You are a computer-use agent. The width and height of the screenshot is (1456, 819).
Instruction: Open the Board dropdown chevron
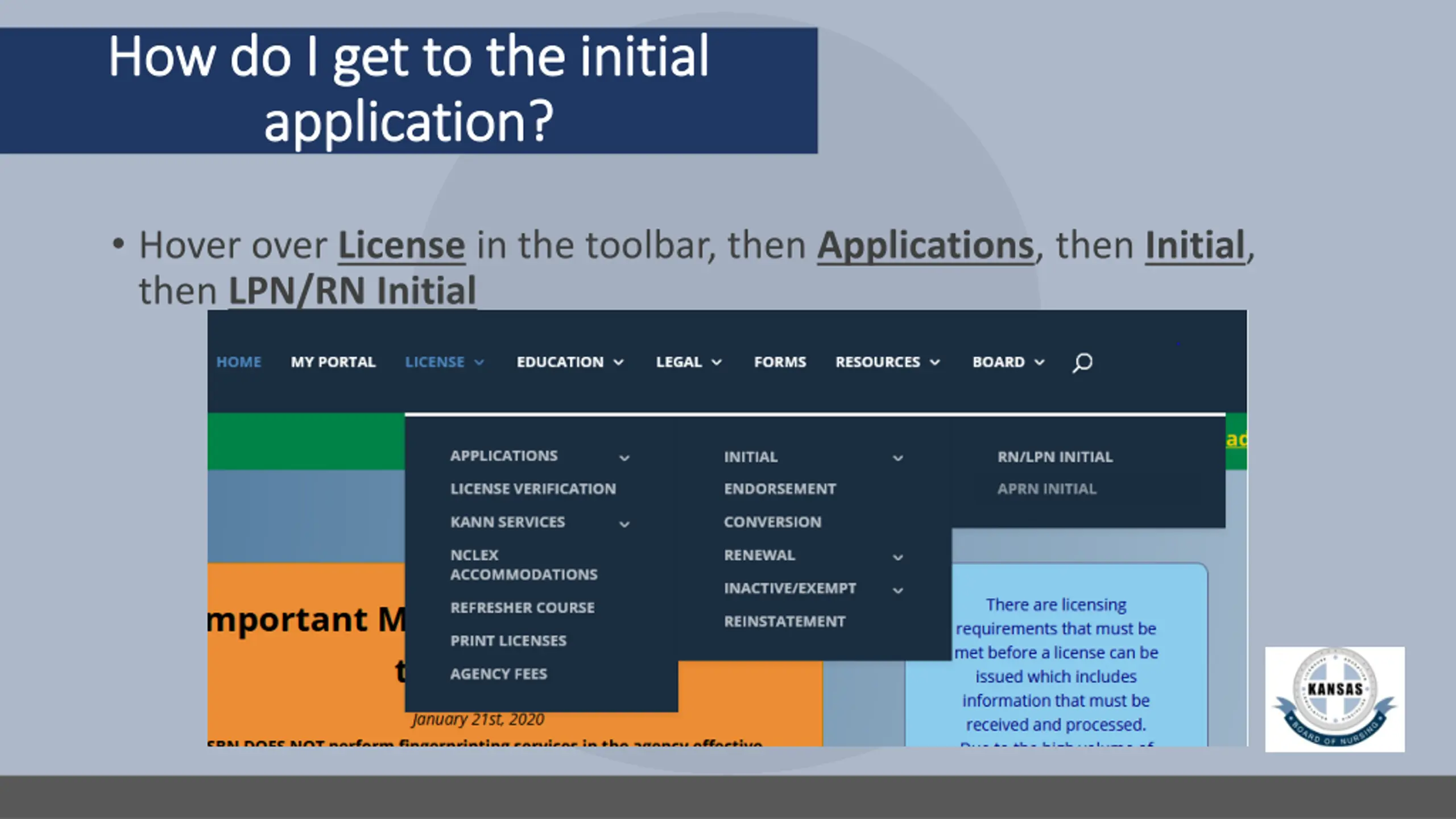[1039, 363]
